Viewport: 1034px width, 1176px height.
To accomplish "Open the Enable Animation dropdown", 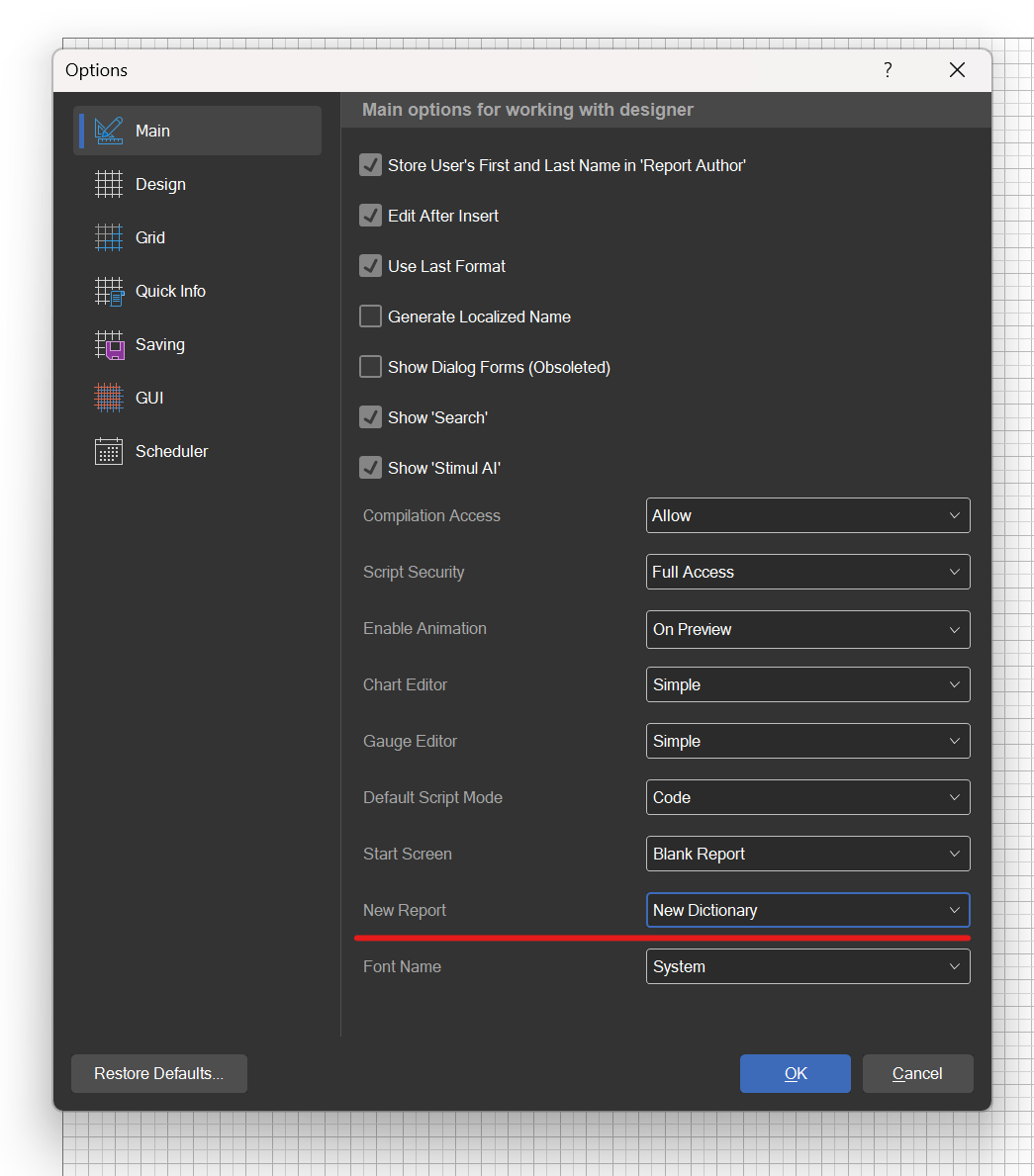I will click(x=808, y=629).
